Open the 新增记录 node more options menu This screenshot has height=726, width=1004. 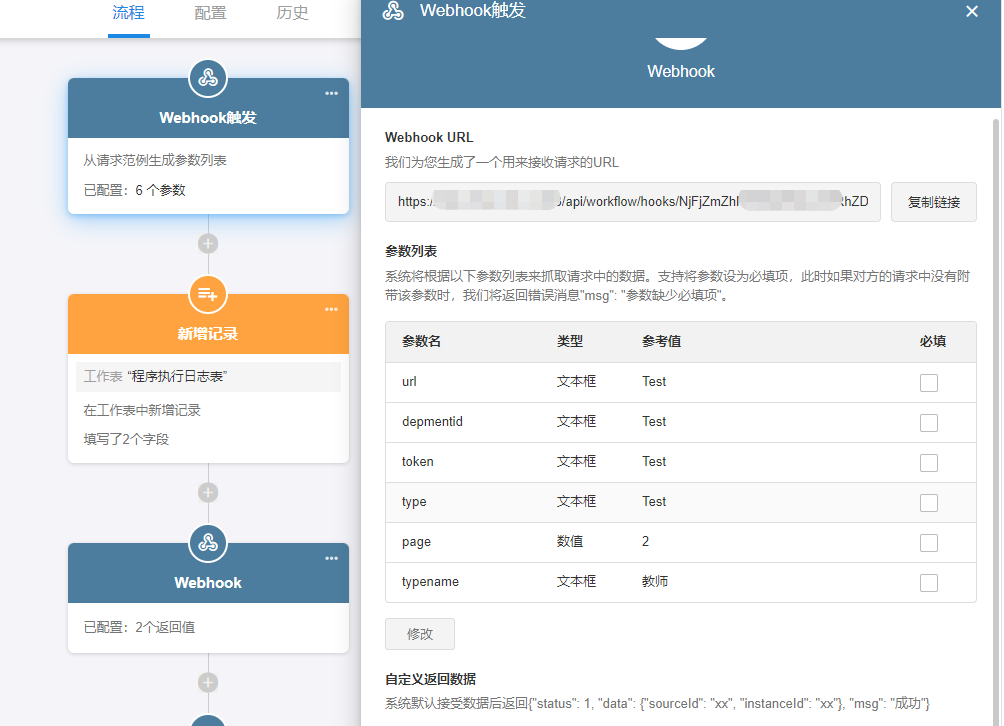(332, 309)
